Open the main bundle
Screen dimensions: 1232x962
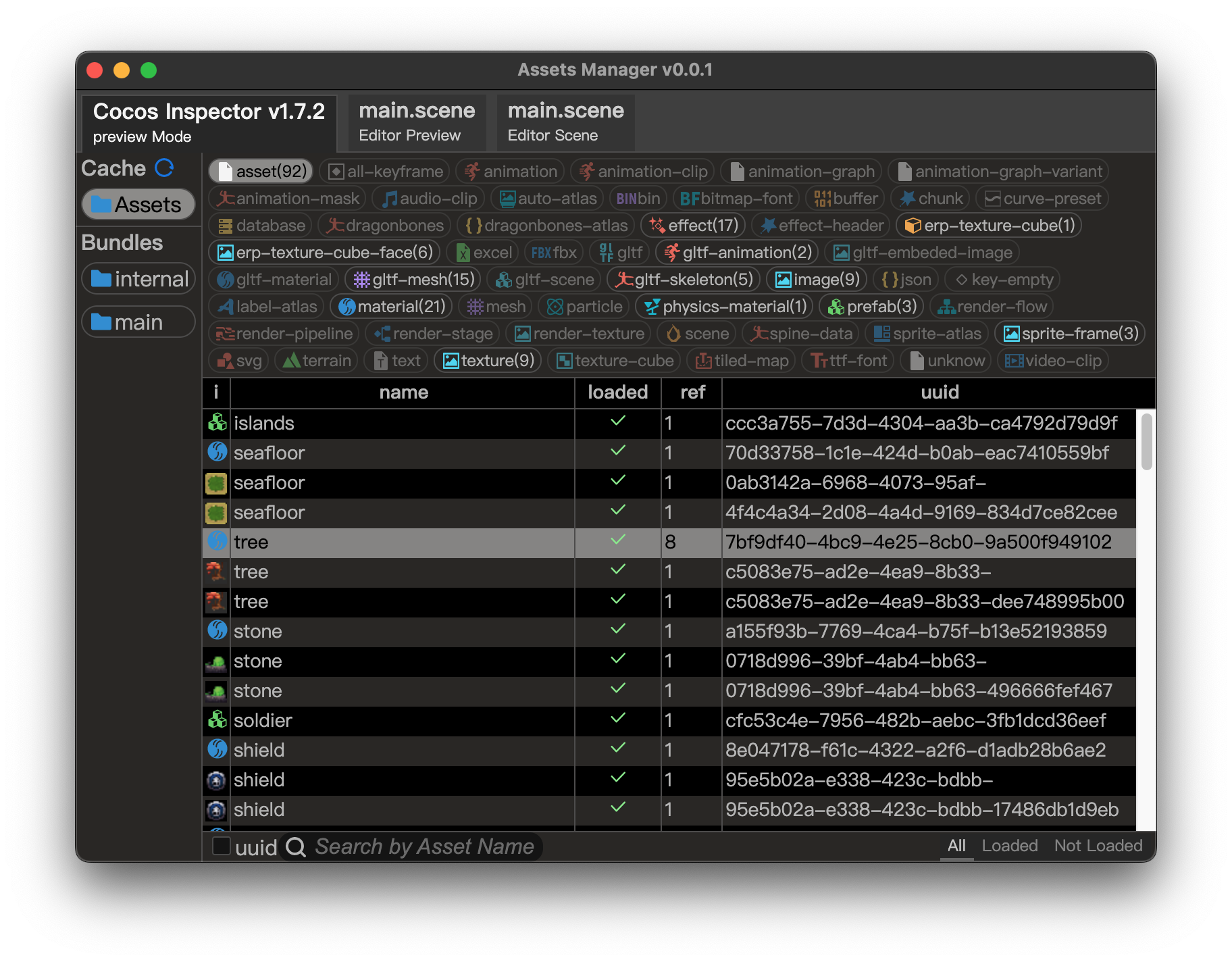click(138, 322)
